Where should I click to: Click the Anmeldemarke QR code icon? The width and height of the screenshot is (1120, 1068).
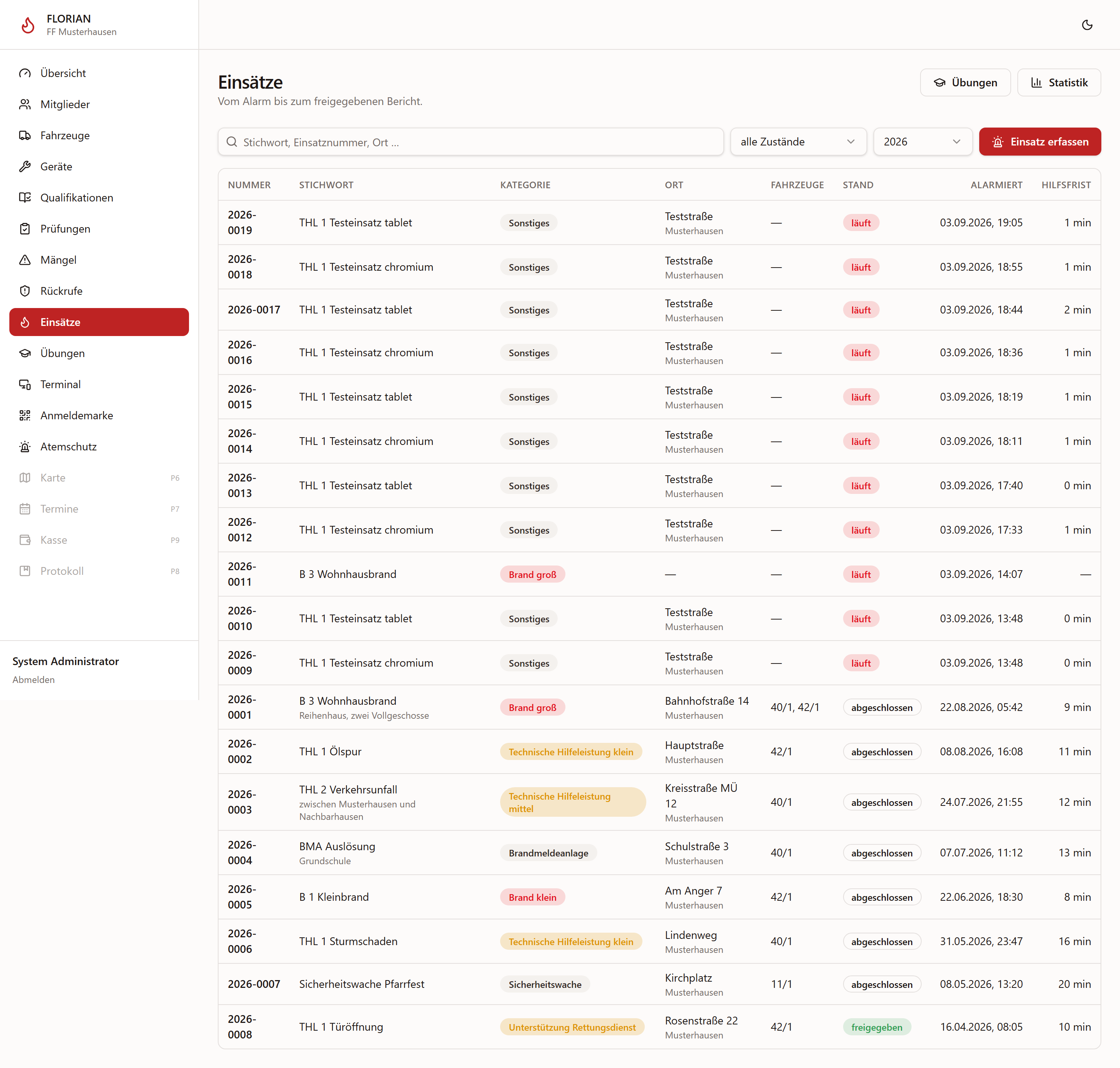tap(25, 416)
